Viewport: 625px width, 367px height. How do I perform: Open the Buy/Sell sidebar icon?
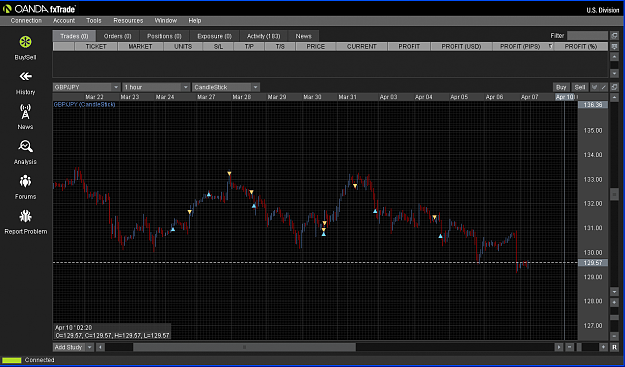tap(26, 42)
